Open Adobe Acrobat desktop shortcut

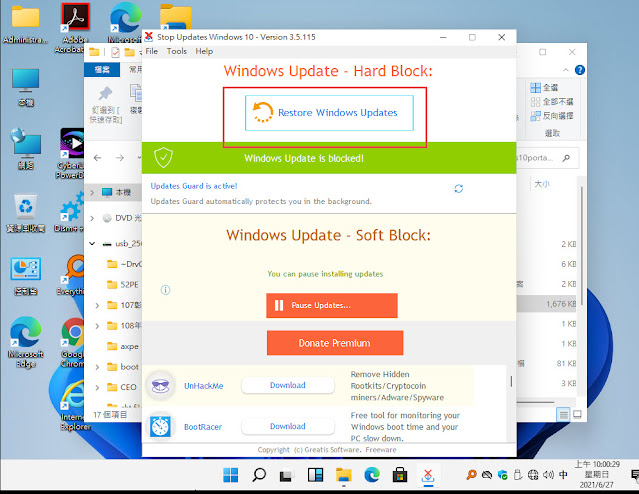[75, 28]
